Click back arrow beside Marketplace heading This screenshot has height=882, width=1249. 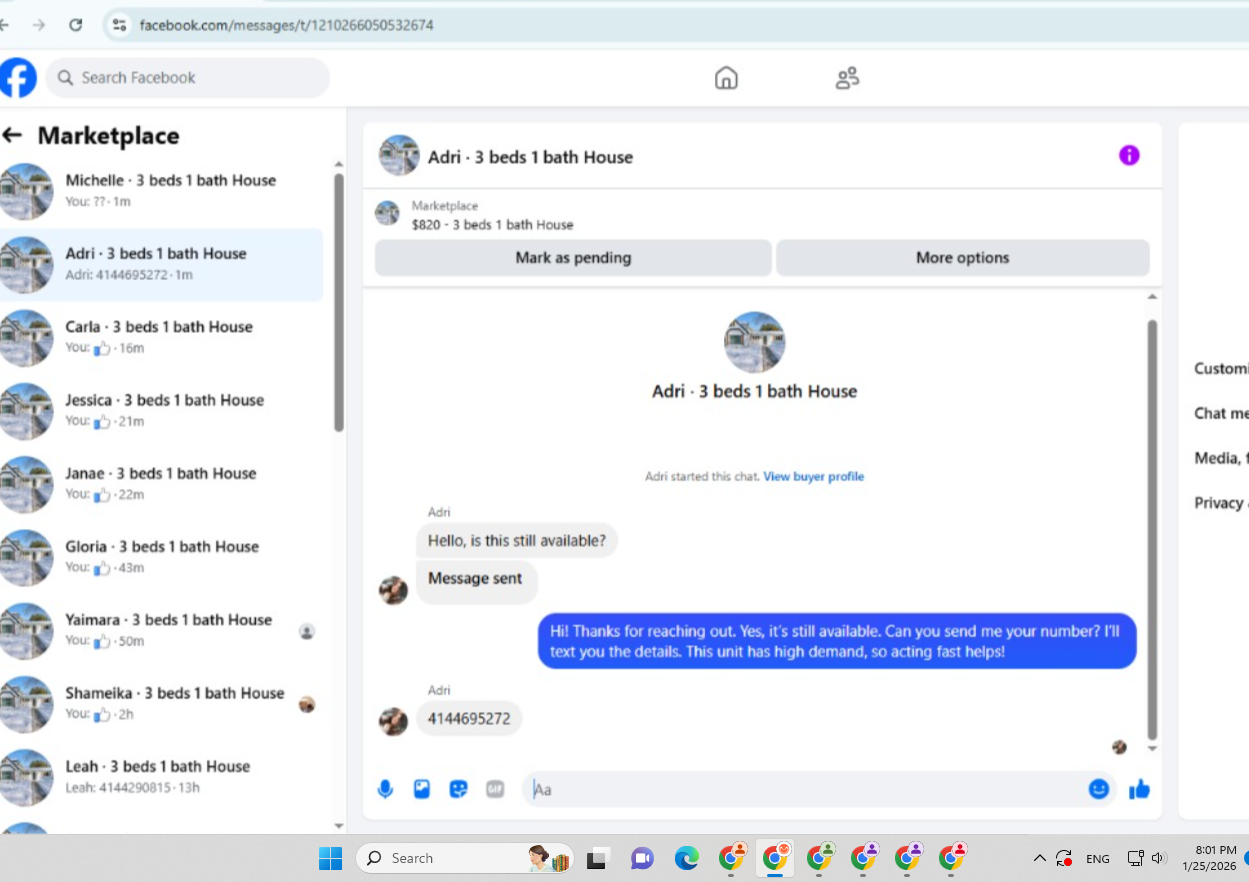point(12,135)
